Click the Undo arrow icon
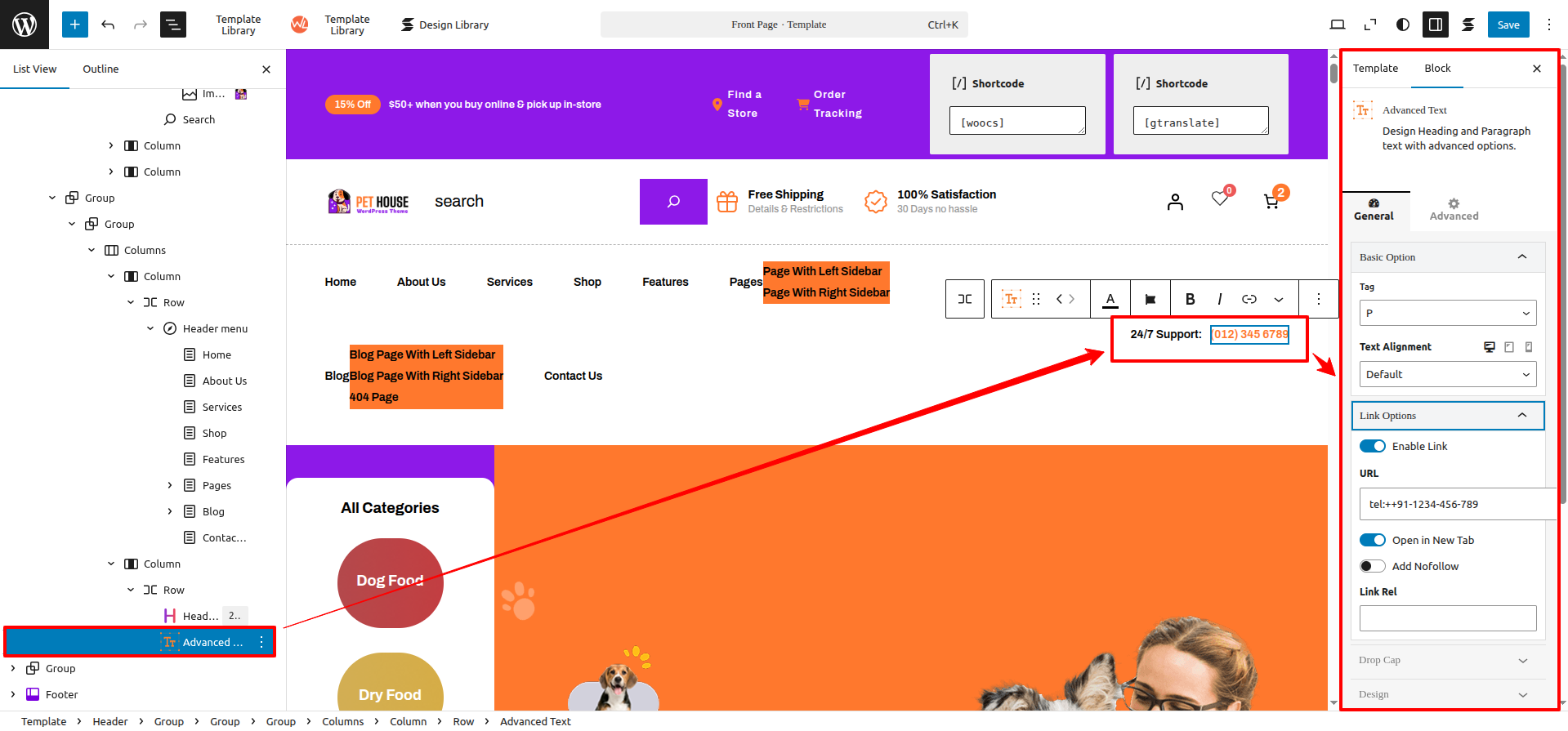Screen dimensions: 1568x731 coord(108,25)
